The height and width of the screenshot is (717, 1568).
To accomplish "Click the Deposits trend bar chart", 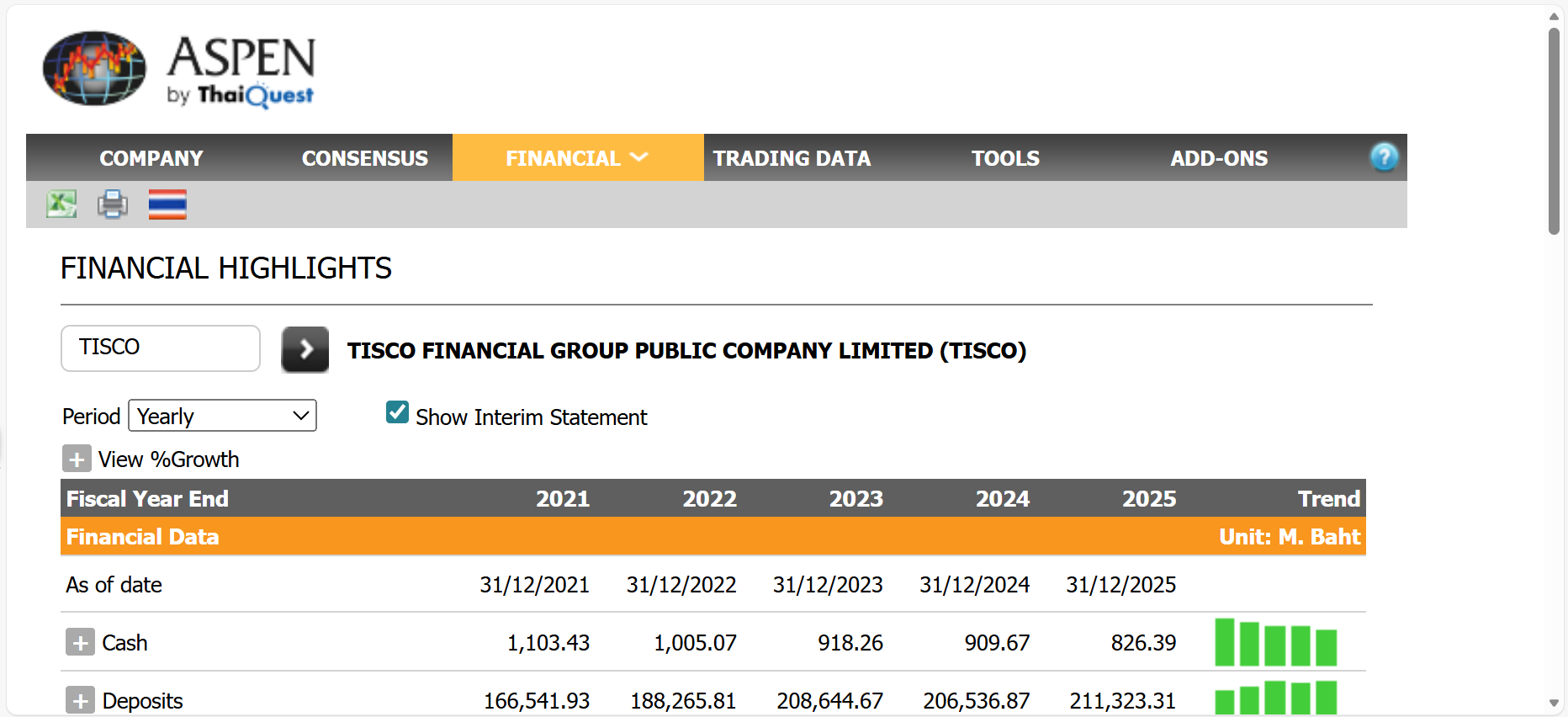I will [x=1275, y=698].
